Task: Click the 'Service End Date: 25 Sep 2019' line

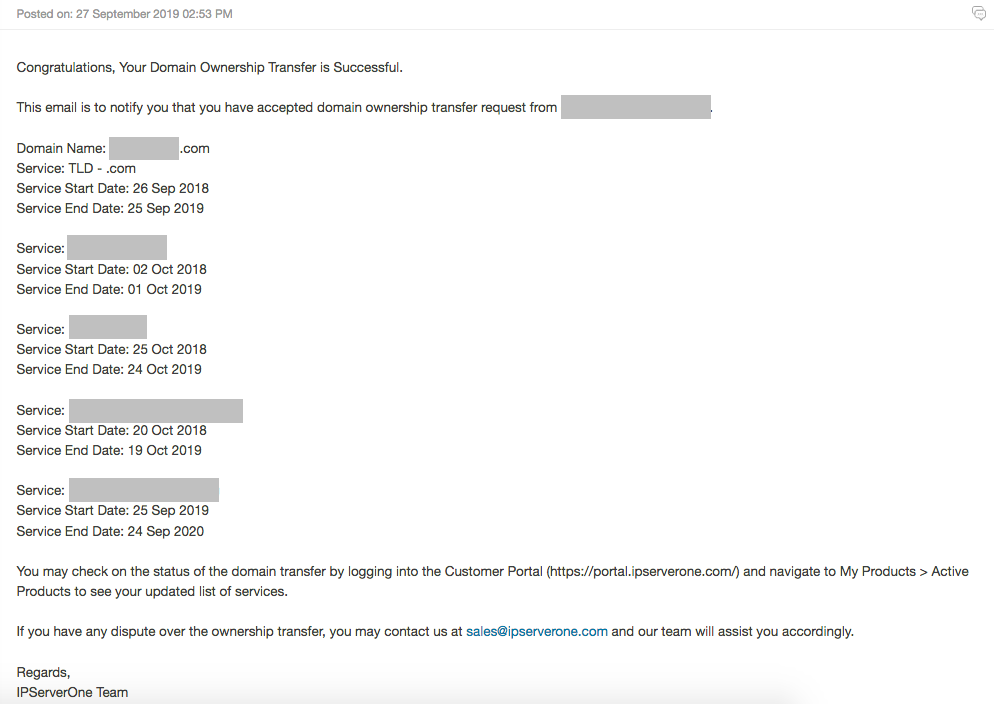Action: (110, 208)
